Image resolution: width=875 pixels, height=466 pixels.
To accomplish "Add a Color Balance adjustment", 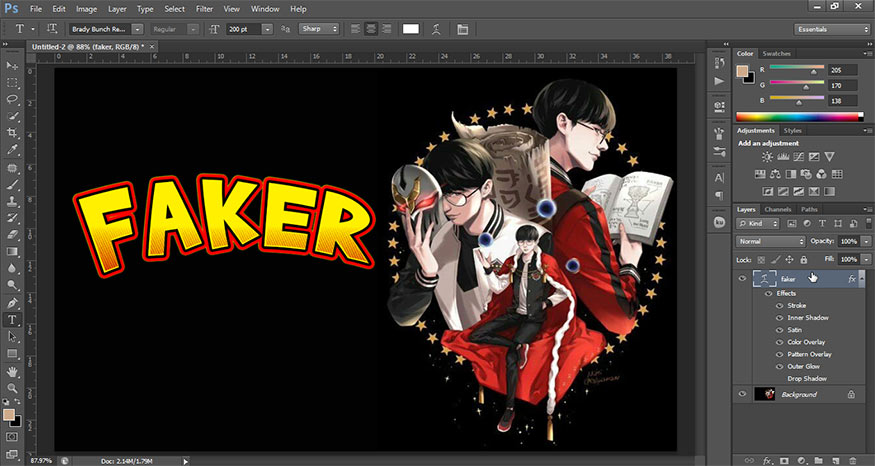I will pyautogui.click(x=775, y=174).
